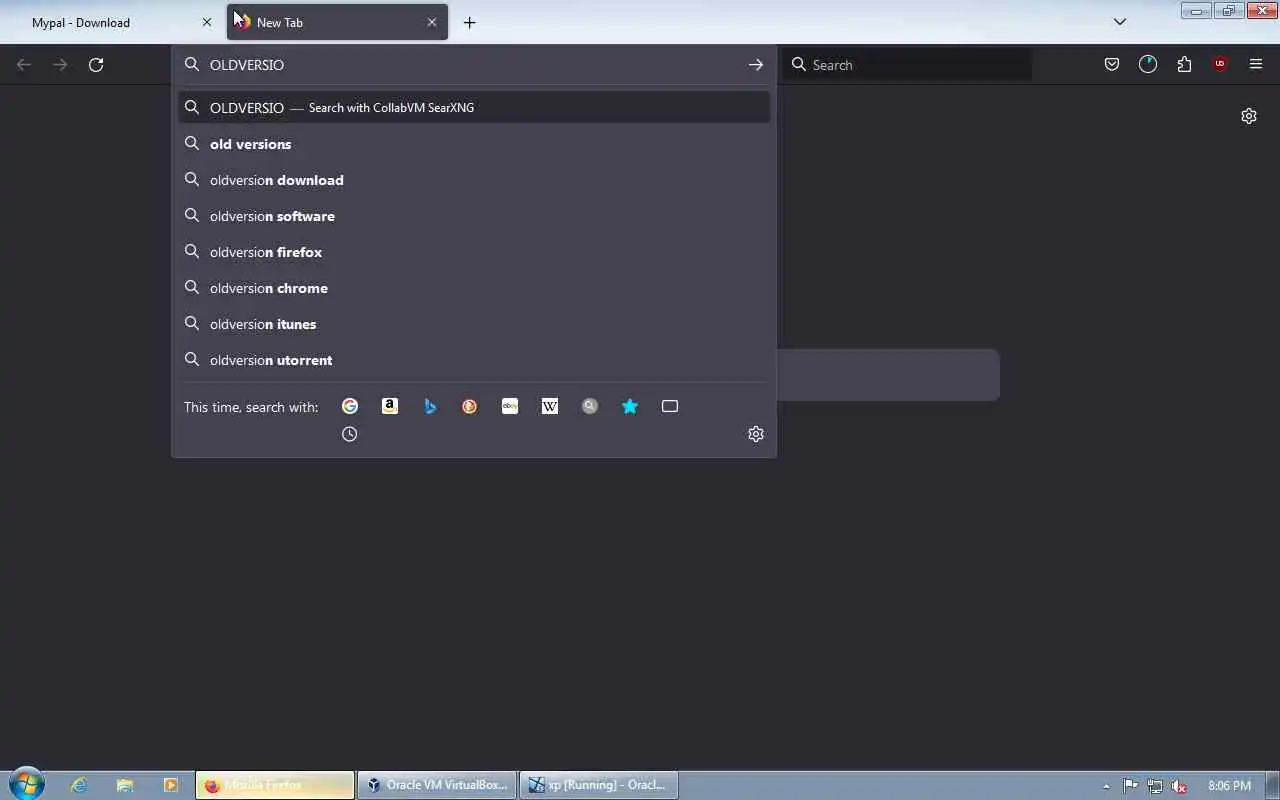
Task: Search this time with Google
Action: coord(350,406)
